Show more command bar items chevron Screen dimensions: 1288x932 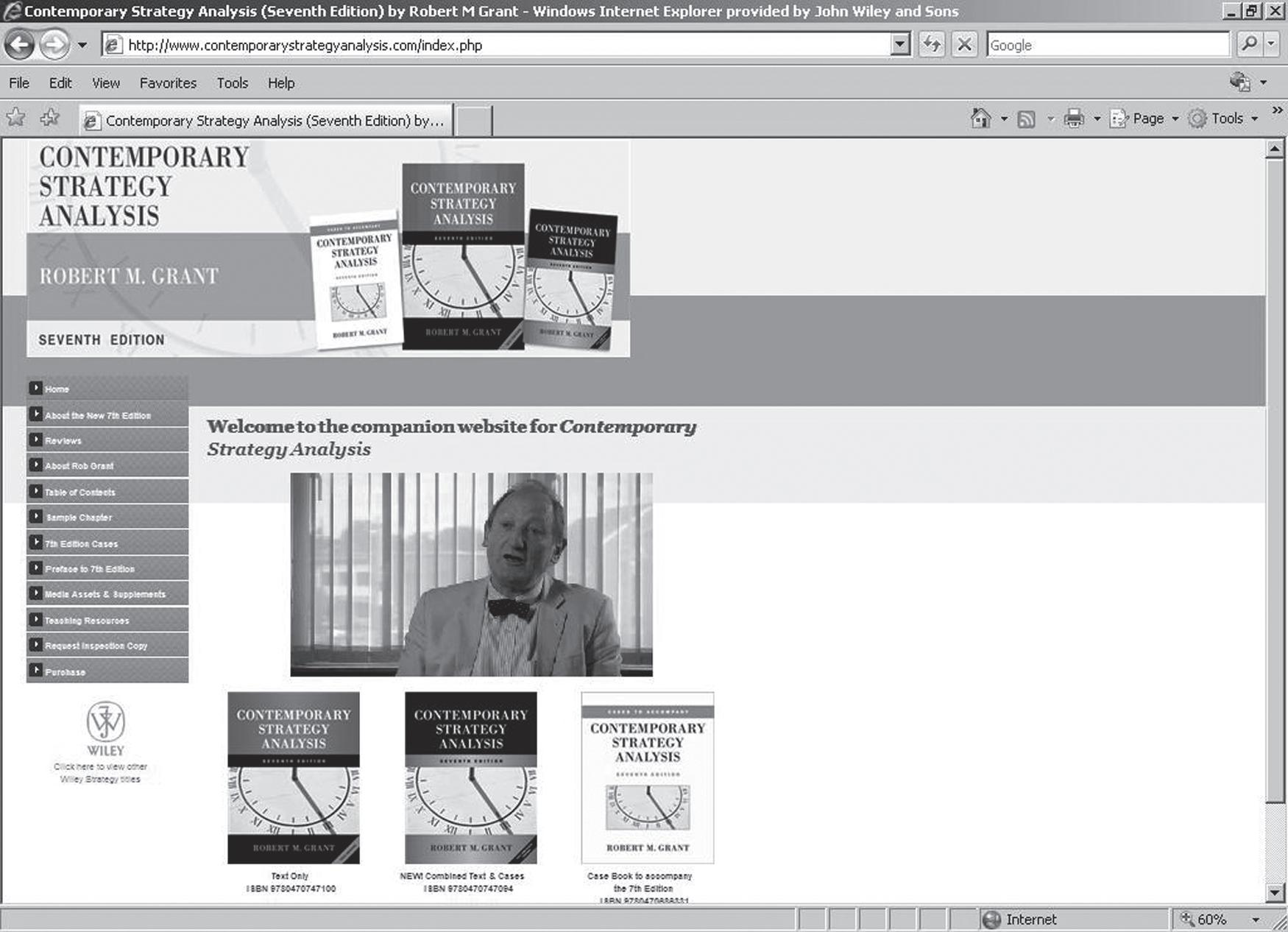(1277, 110)
